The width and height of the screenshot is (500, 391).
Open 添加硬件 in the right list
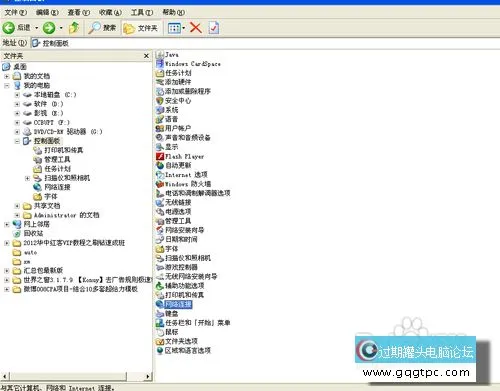point(174,82)
